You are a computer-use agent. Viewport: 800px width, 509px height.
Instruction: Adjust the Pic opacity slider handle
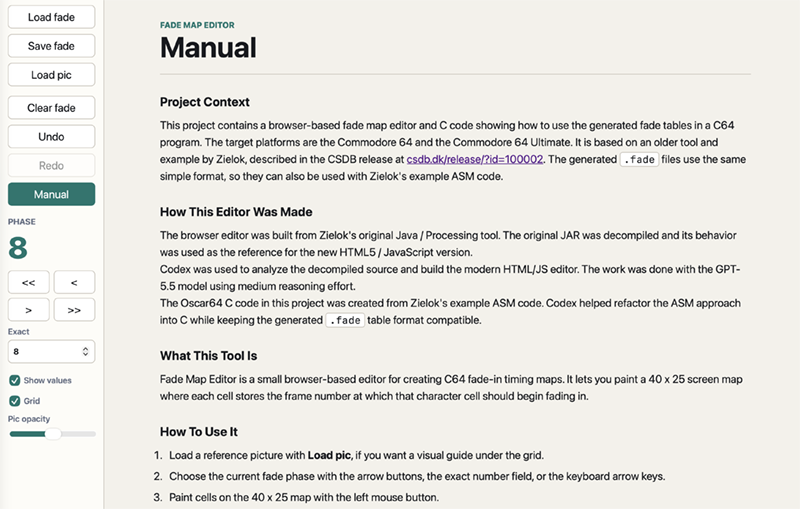[x=53, y=434]
